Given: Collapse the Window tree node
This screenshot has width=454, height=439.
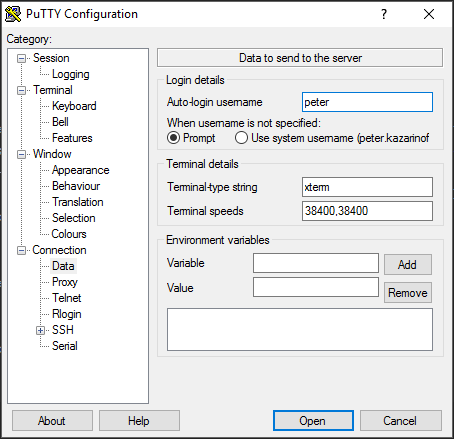Looking at the screenshot, I should coord(22,155).
